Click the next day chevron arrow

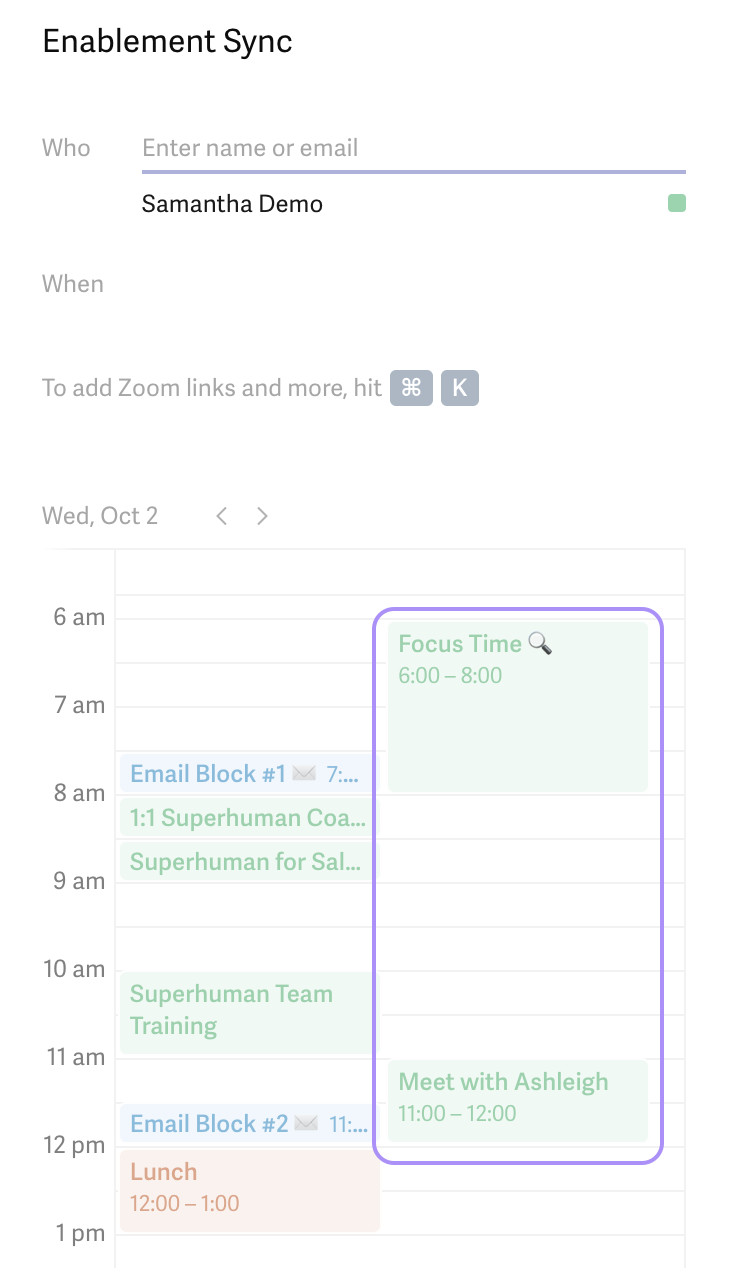coord(262,516)
